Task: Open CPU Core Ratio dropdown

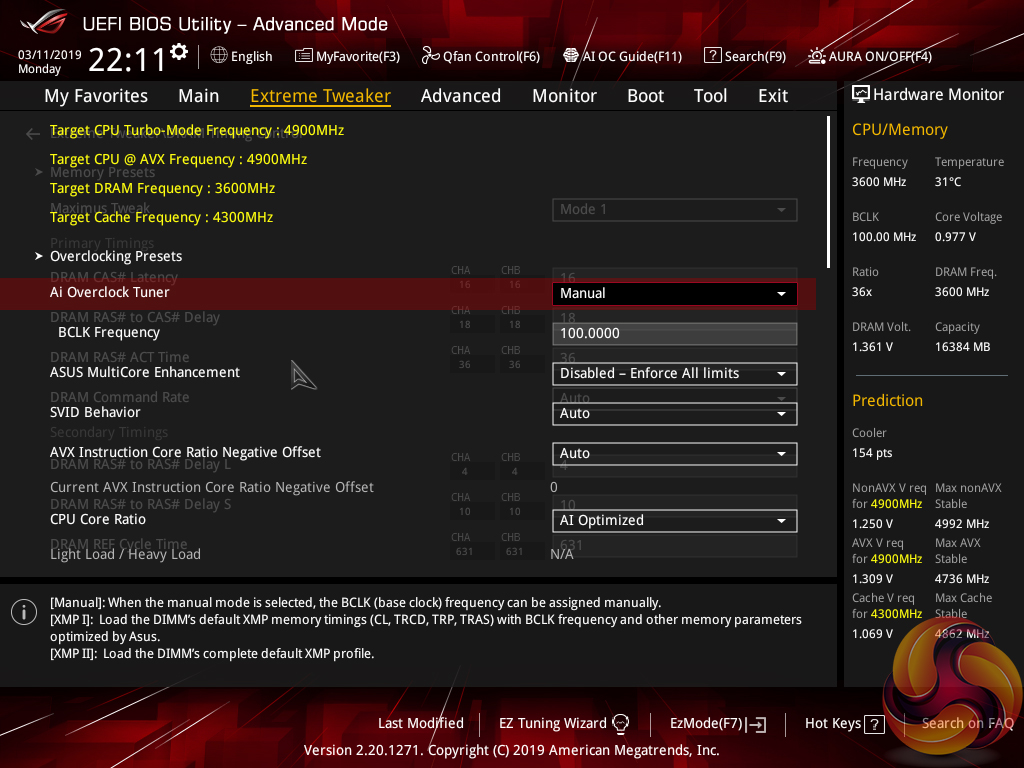Action: point(674,521)
